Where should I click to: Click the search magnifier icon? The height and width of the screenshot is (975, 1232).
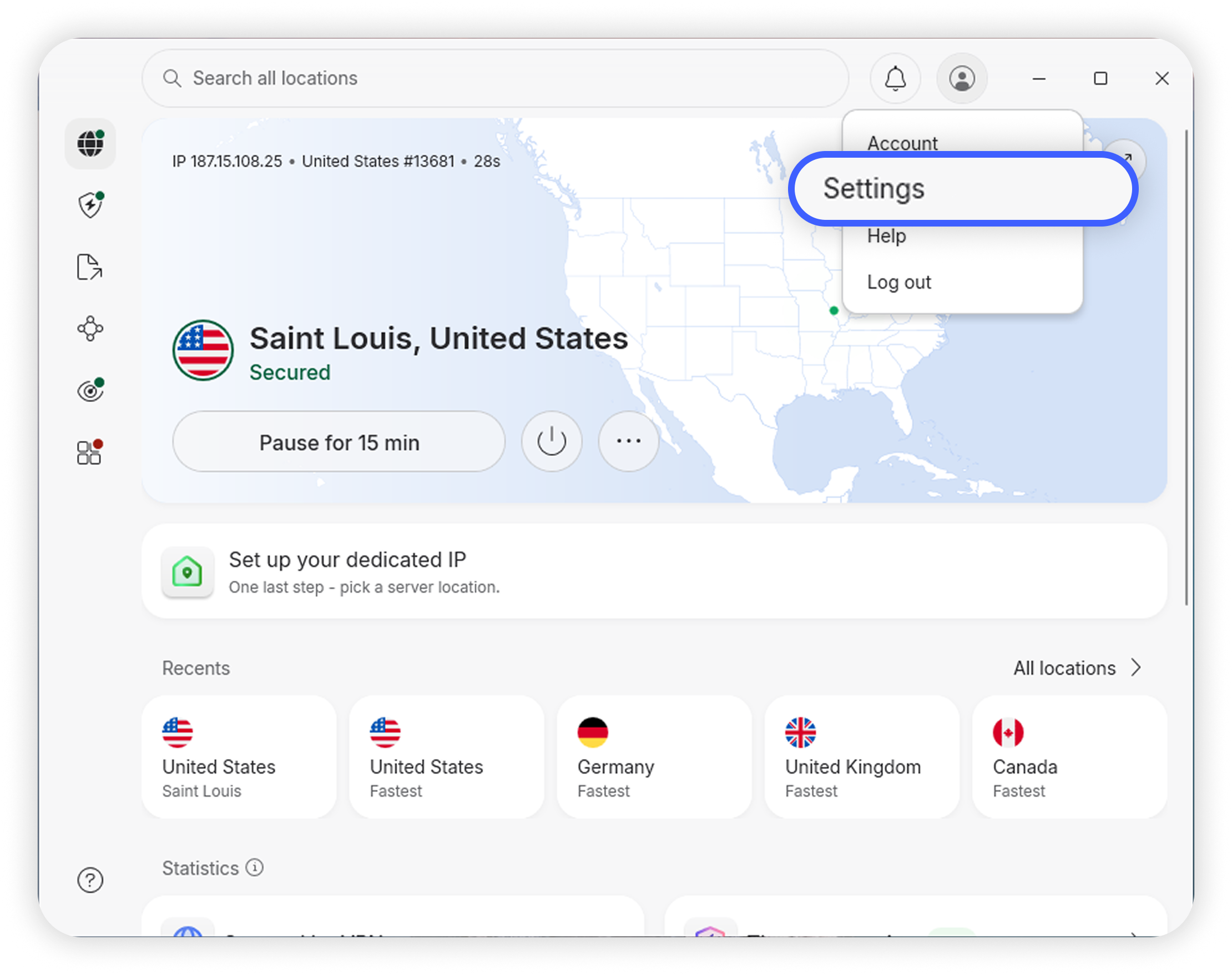click(172, 78)
